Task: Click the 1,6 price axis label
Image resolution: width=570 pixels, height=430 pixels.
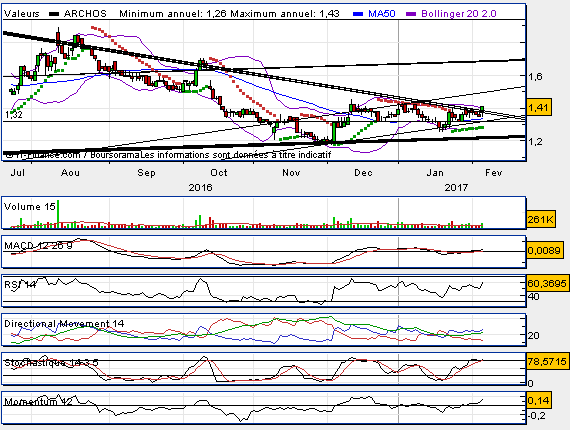Action: click(535, 76)
